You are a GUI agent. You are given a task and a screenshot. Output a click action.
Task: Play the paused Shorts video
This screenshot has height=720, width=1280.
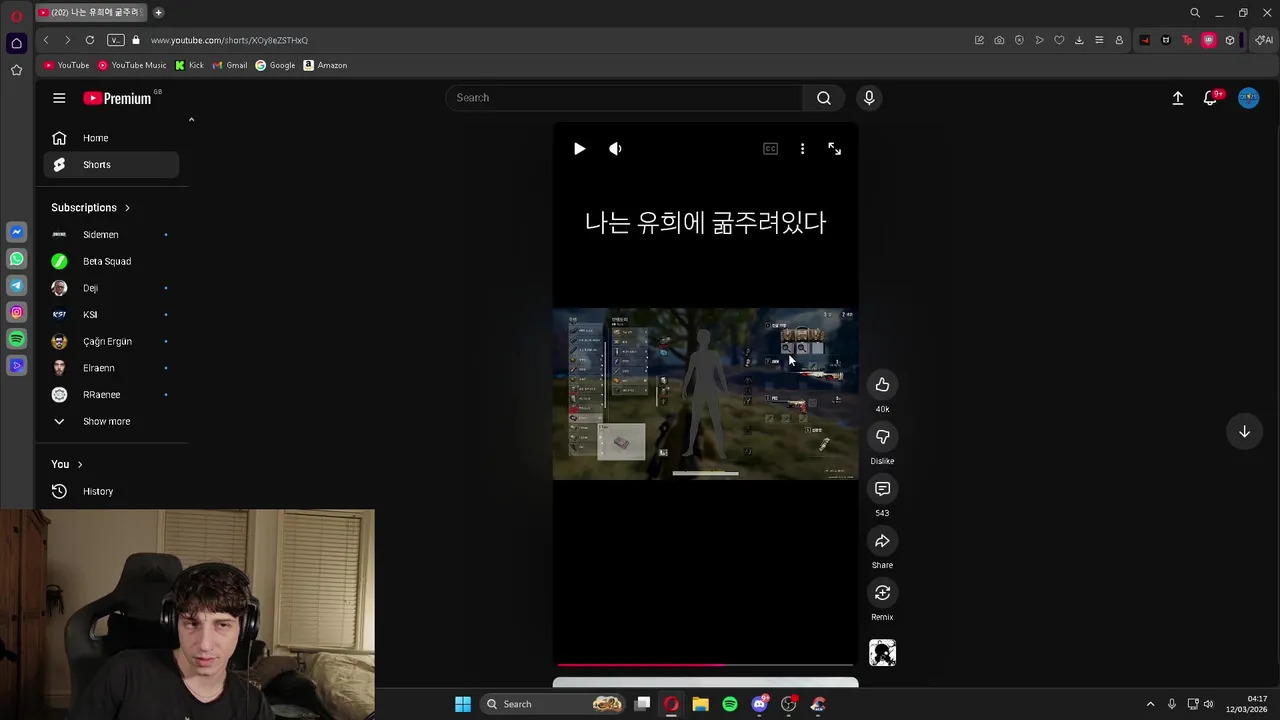[579, 148]
